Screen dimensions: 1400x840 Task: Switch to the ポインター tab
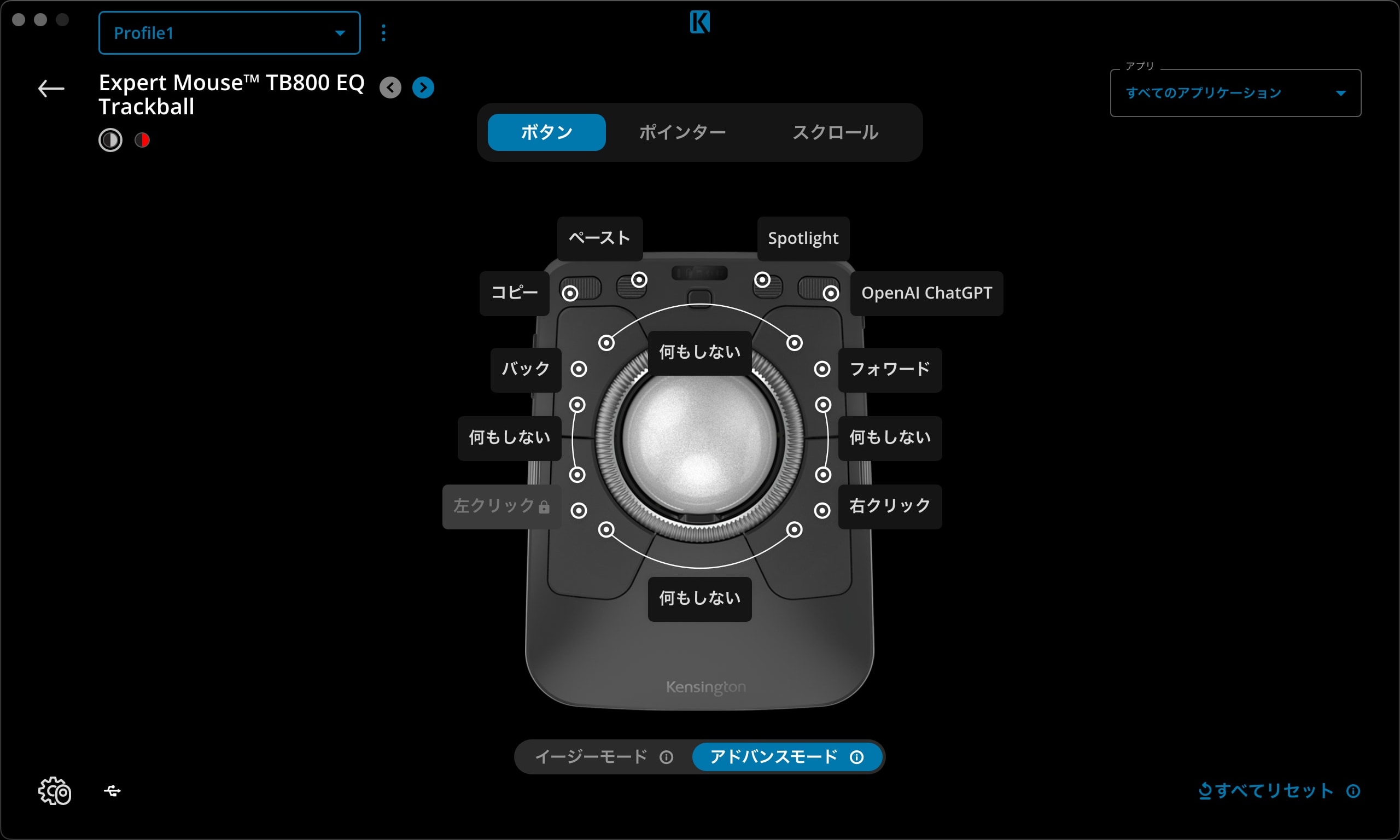pyautogui.click(x=682, y=132)
